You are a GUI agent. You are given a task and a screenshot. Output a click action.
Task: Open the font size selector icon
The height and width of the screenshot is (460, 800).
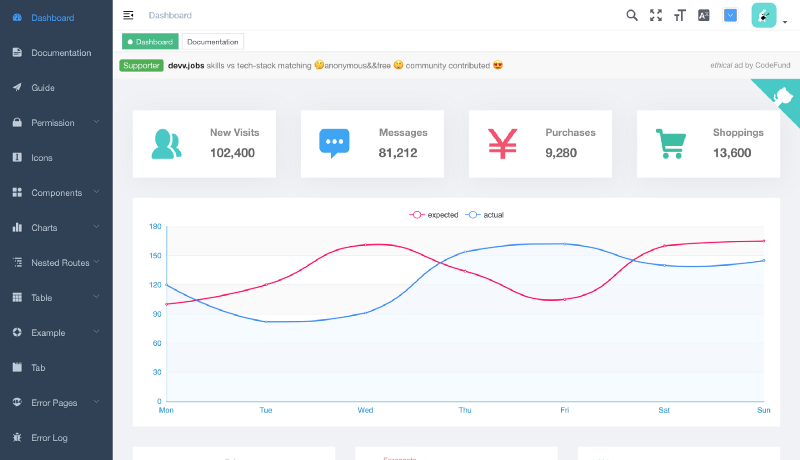point(680,15)
